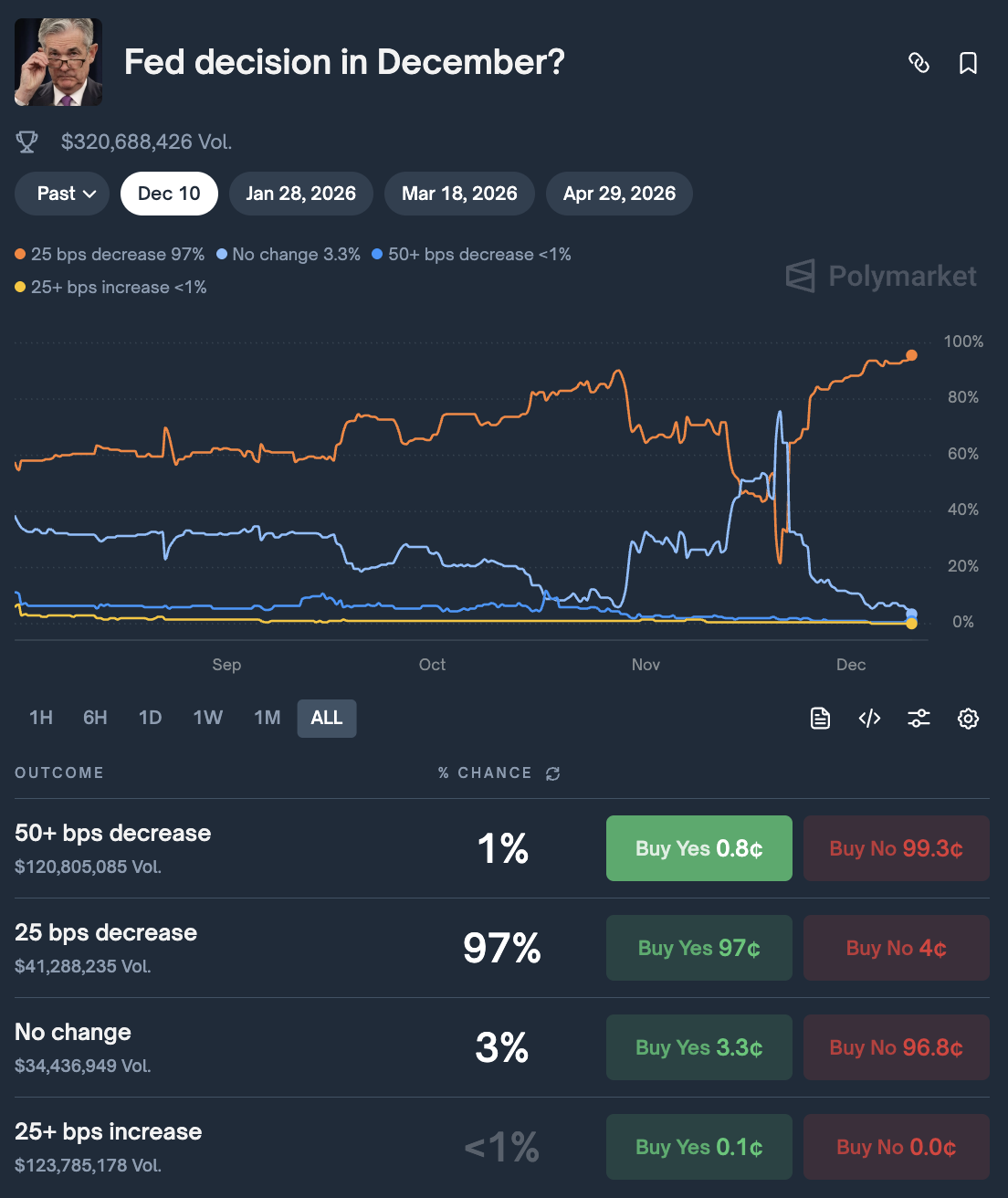Switch chart timeframe to 1W
This screenshot has height=1198, width=1008.
coord(207,718)
